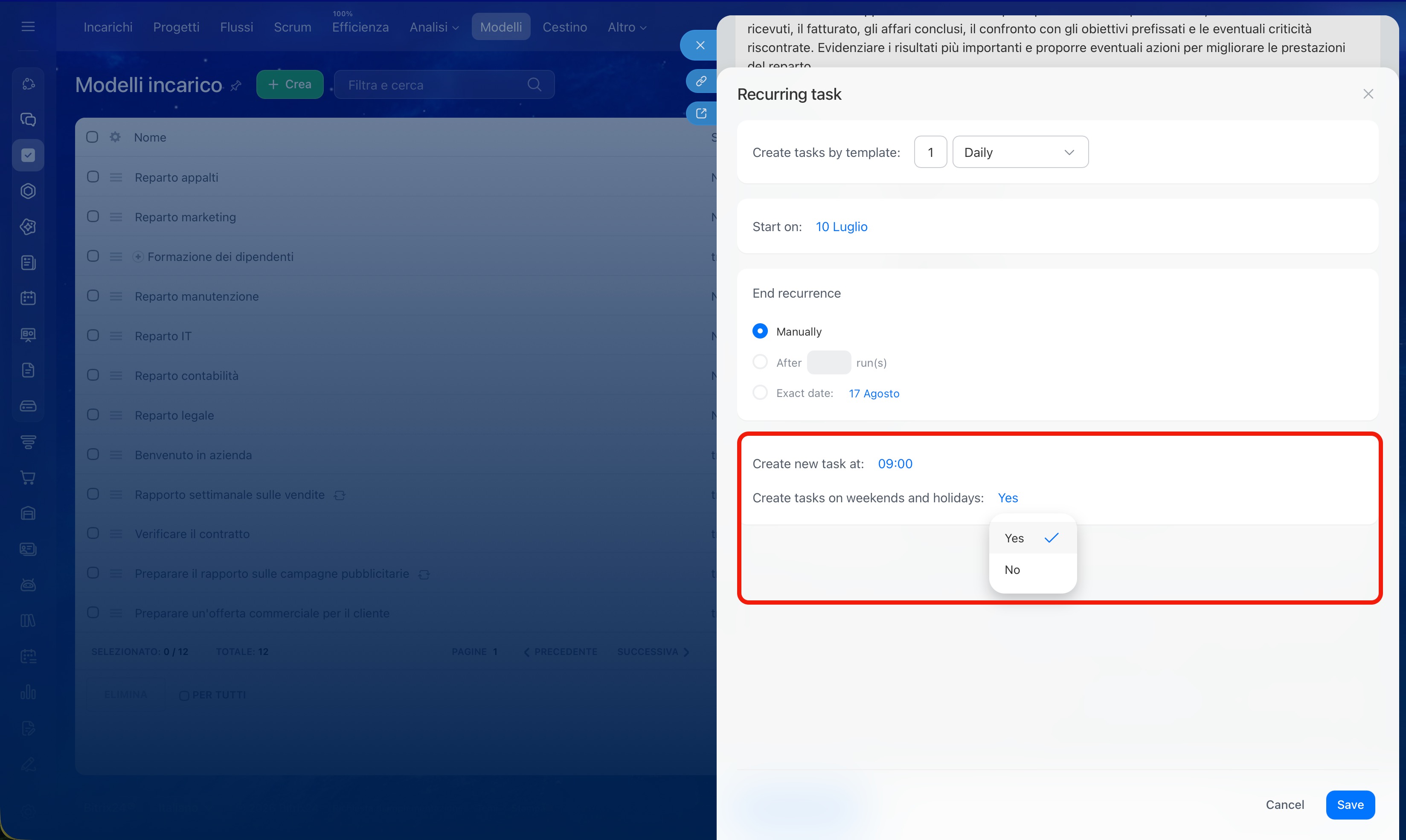Open the document file icon in sidebar
The image size is (1406, 840).
28,370
